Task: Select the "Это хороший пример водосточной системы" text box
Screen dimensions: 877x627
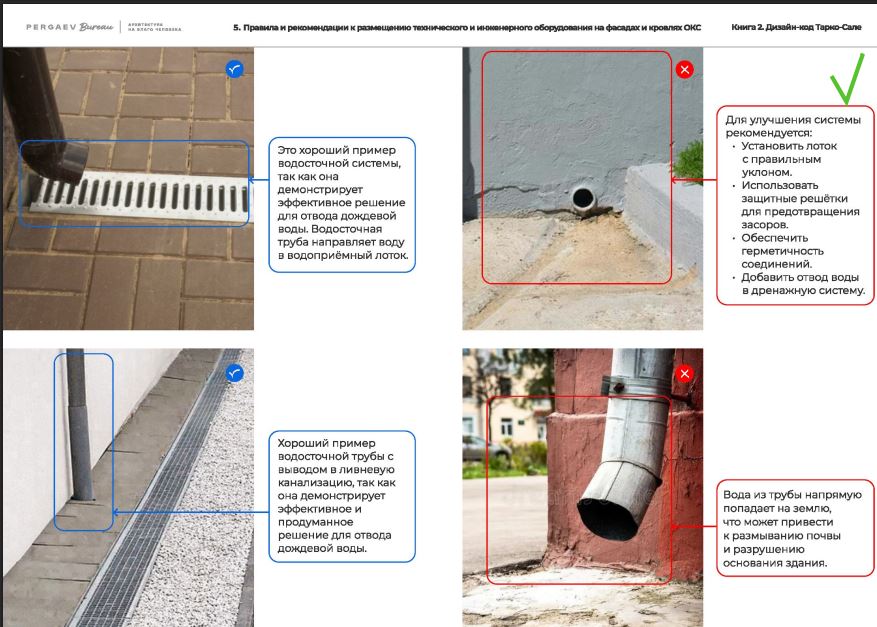Action: pos(343,205)
